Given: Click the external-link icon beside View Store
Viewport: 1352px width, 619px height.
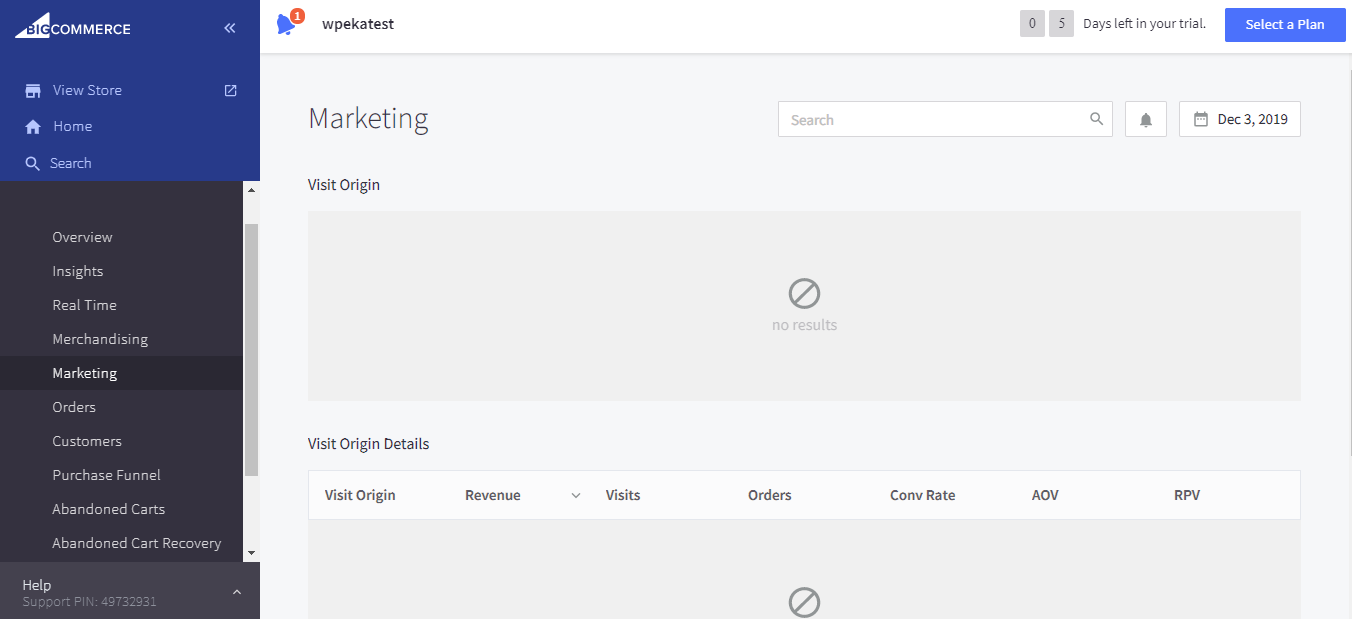Looking at the screenshot, I should coord(229,90).
